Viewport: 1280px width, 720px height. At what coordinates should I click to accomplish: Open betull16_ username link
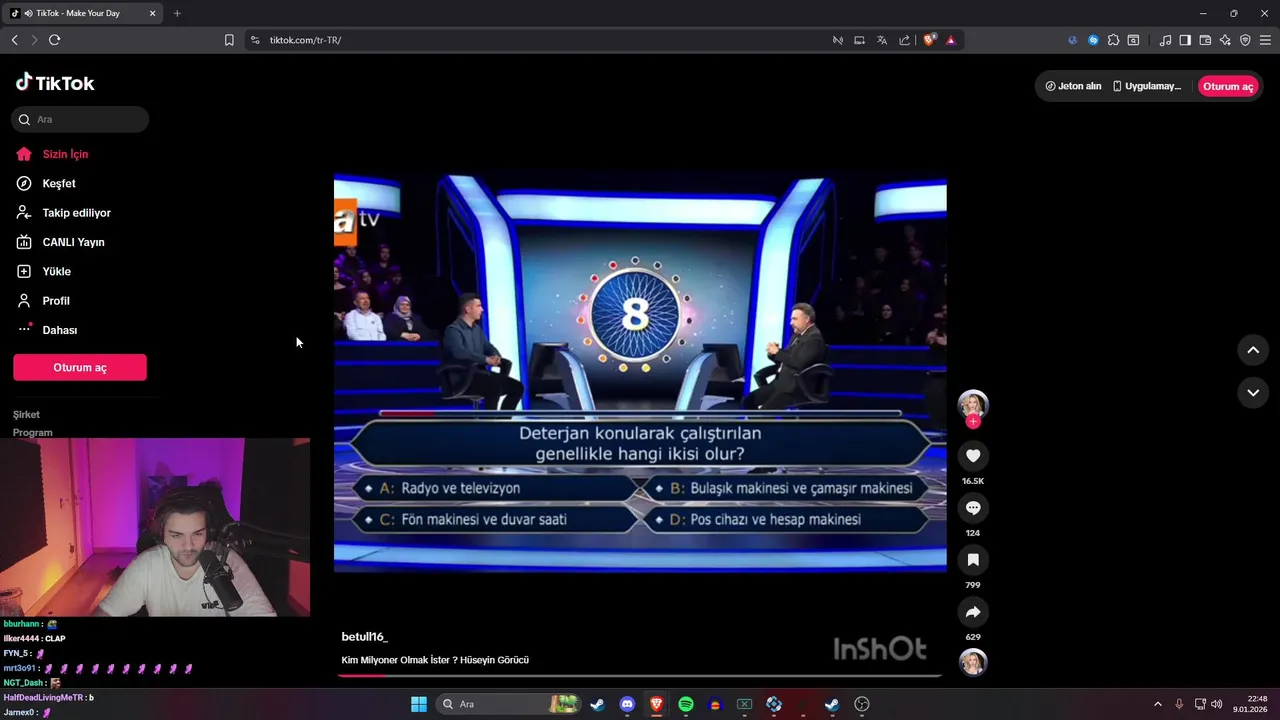tap(364, 637)
